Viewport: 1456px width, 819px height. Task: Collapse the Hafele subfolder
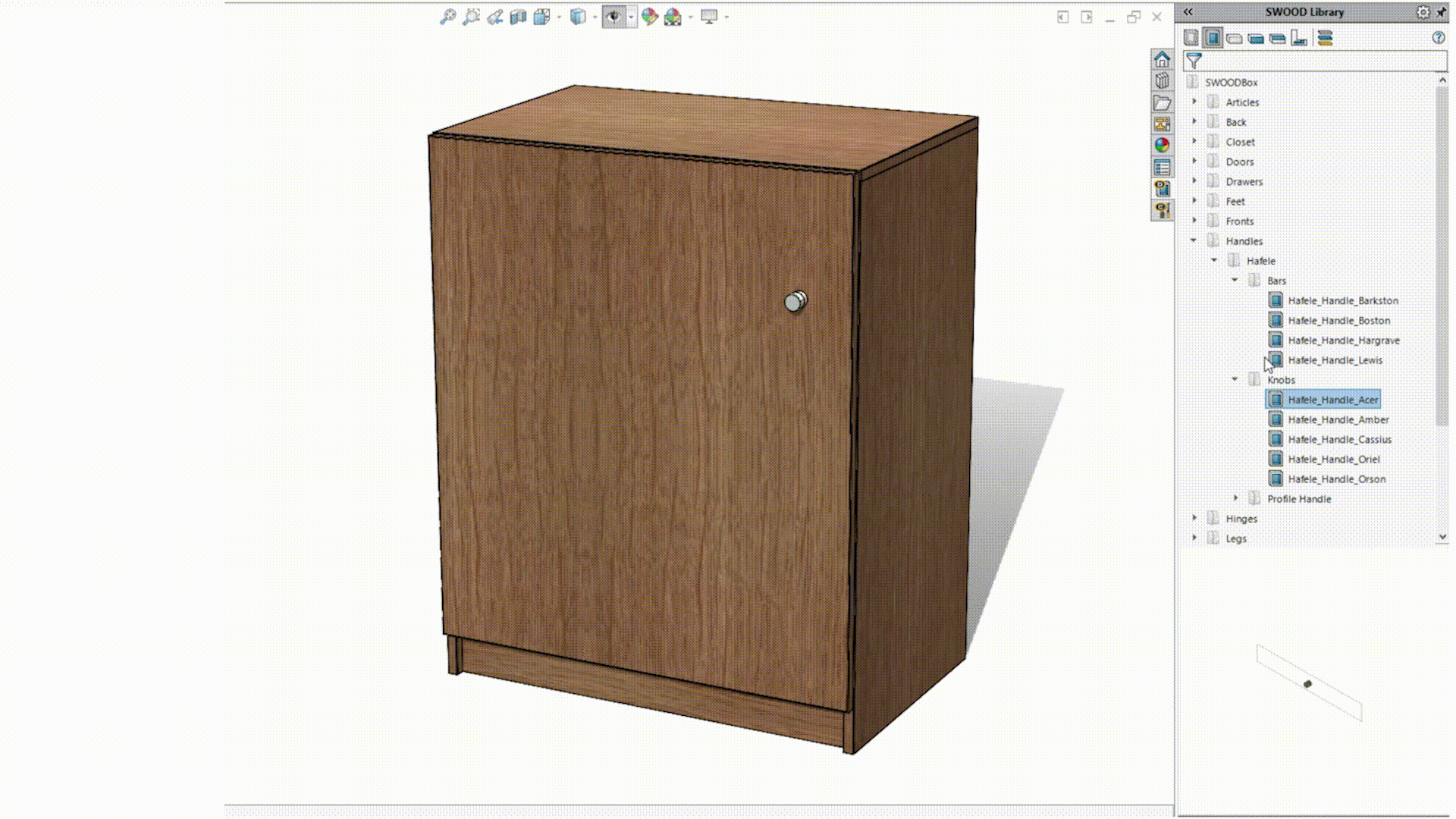tap(1214, 260)
